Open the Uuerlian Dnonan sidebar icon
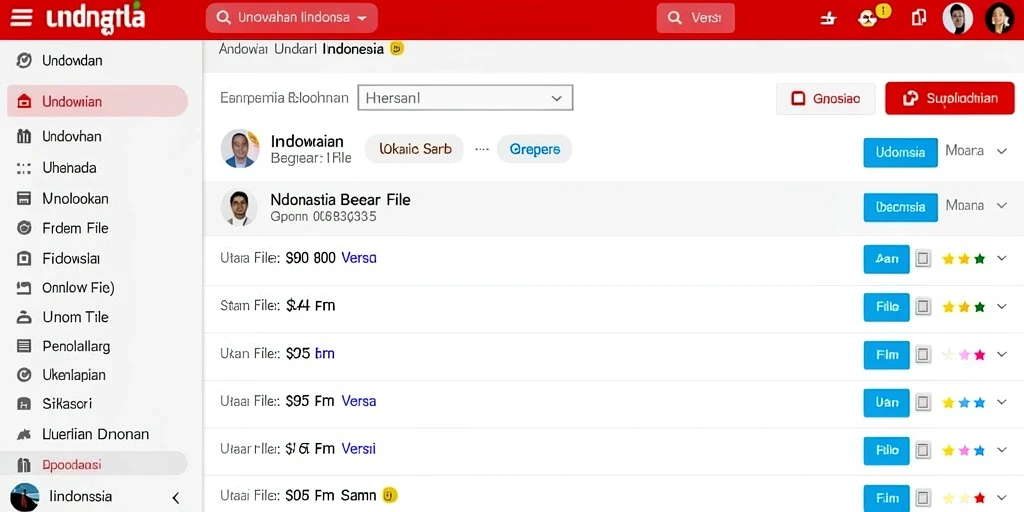 [x=24, y=434]
